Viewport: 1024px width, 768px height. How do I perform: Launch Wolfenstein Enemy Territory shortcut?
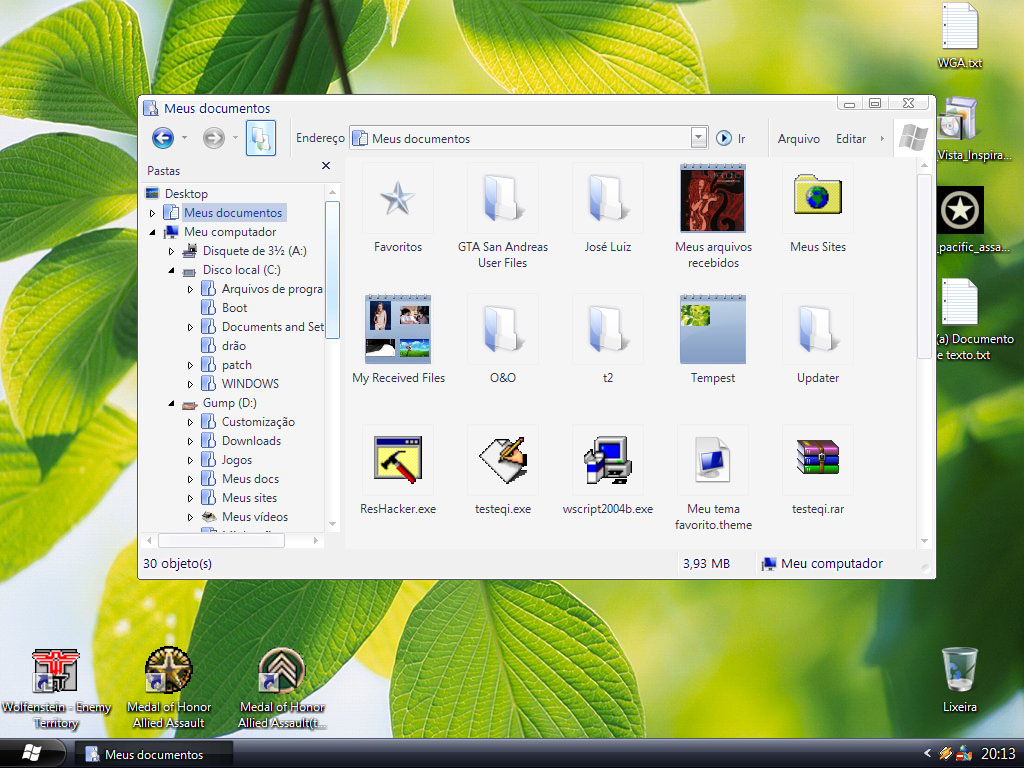click(57, 670)
